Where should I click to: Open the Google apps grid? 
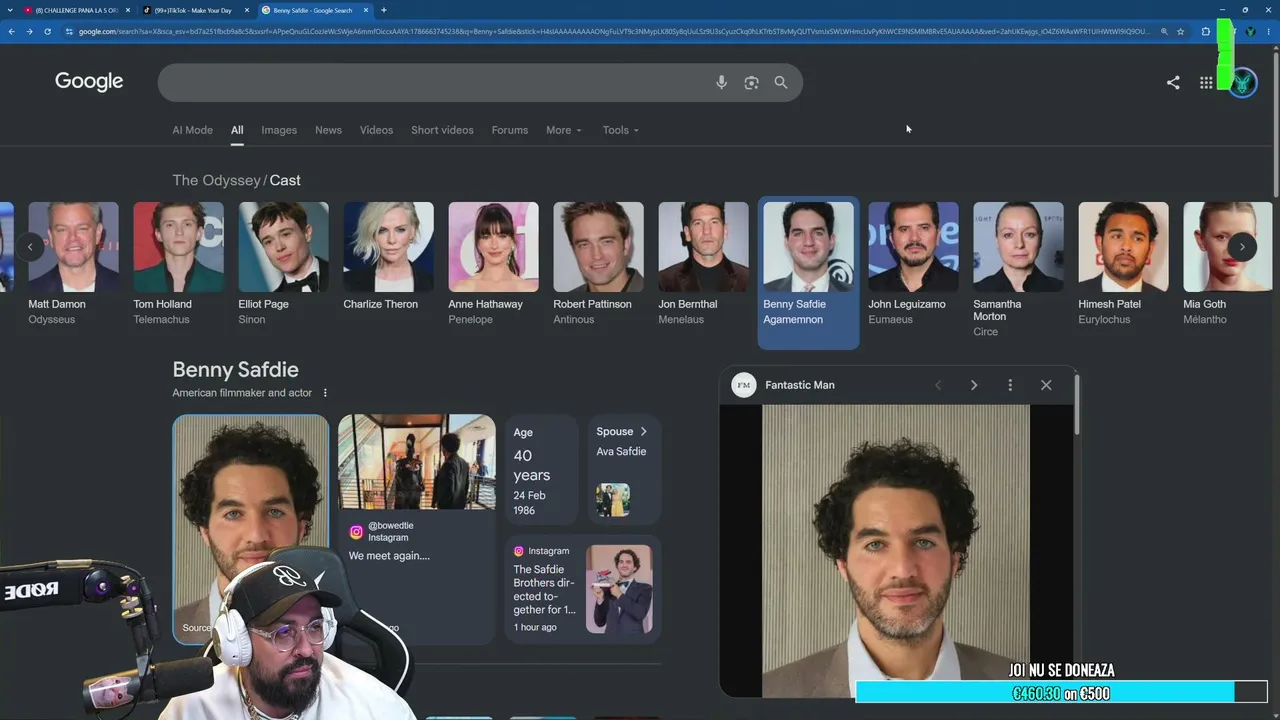(x=1206, y=83)
